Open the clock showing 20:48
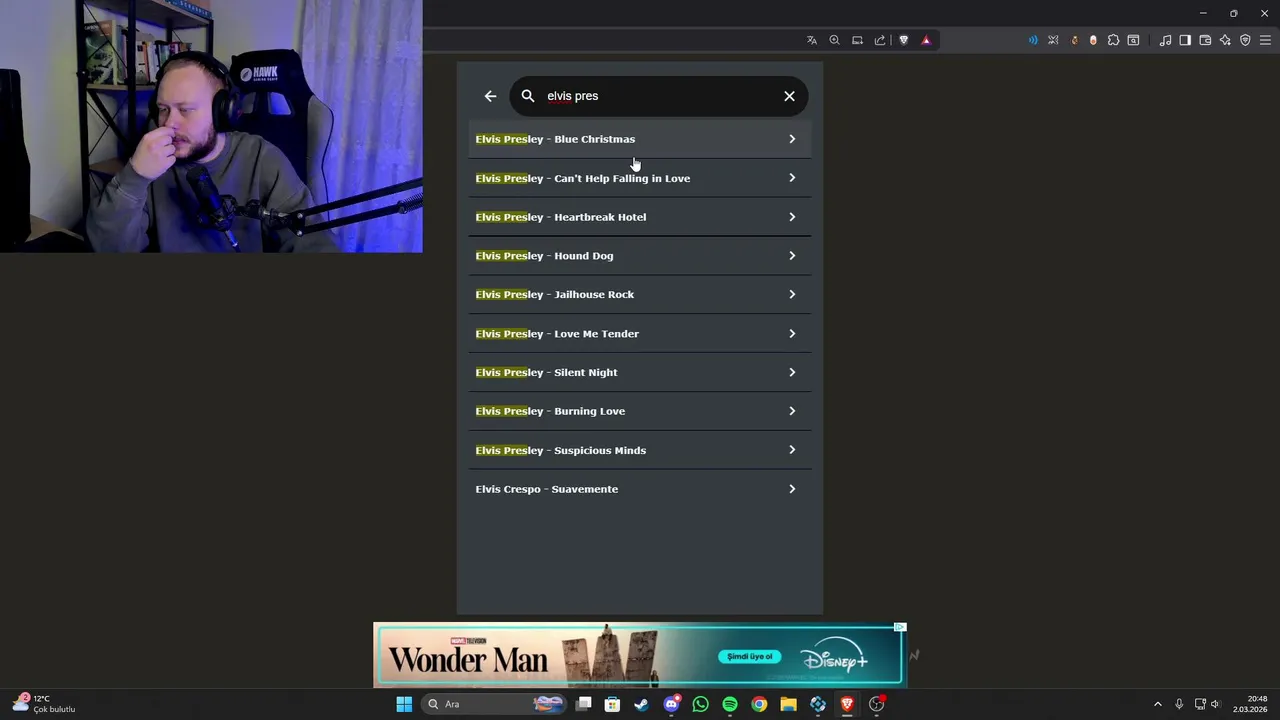The height and width of the screenshot is (720, 1280). coord(1251,704)
